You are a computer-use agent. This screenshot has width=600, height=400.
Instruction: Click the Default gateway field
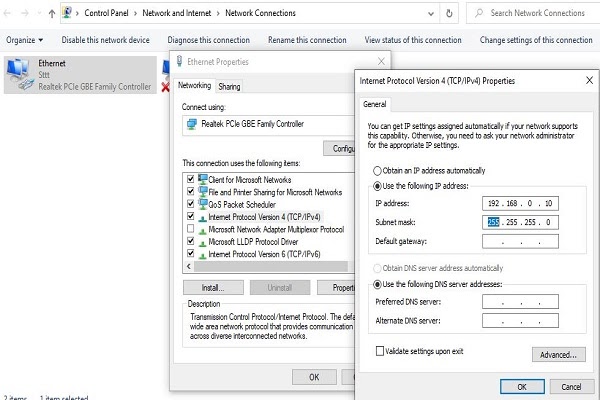(x=520, y=242)
